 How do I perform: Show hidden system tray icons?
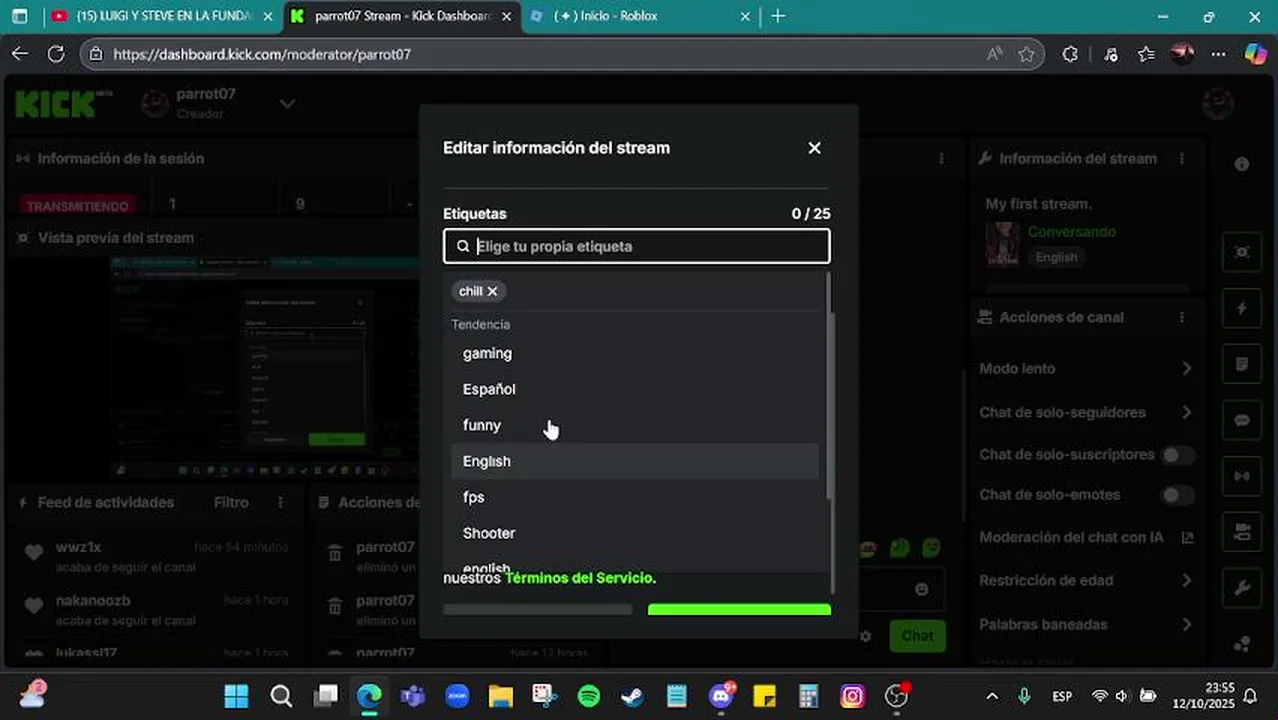click(992, 696)
